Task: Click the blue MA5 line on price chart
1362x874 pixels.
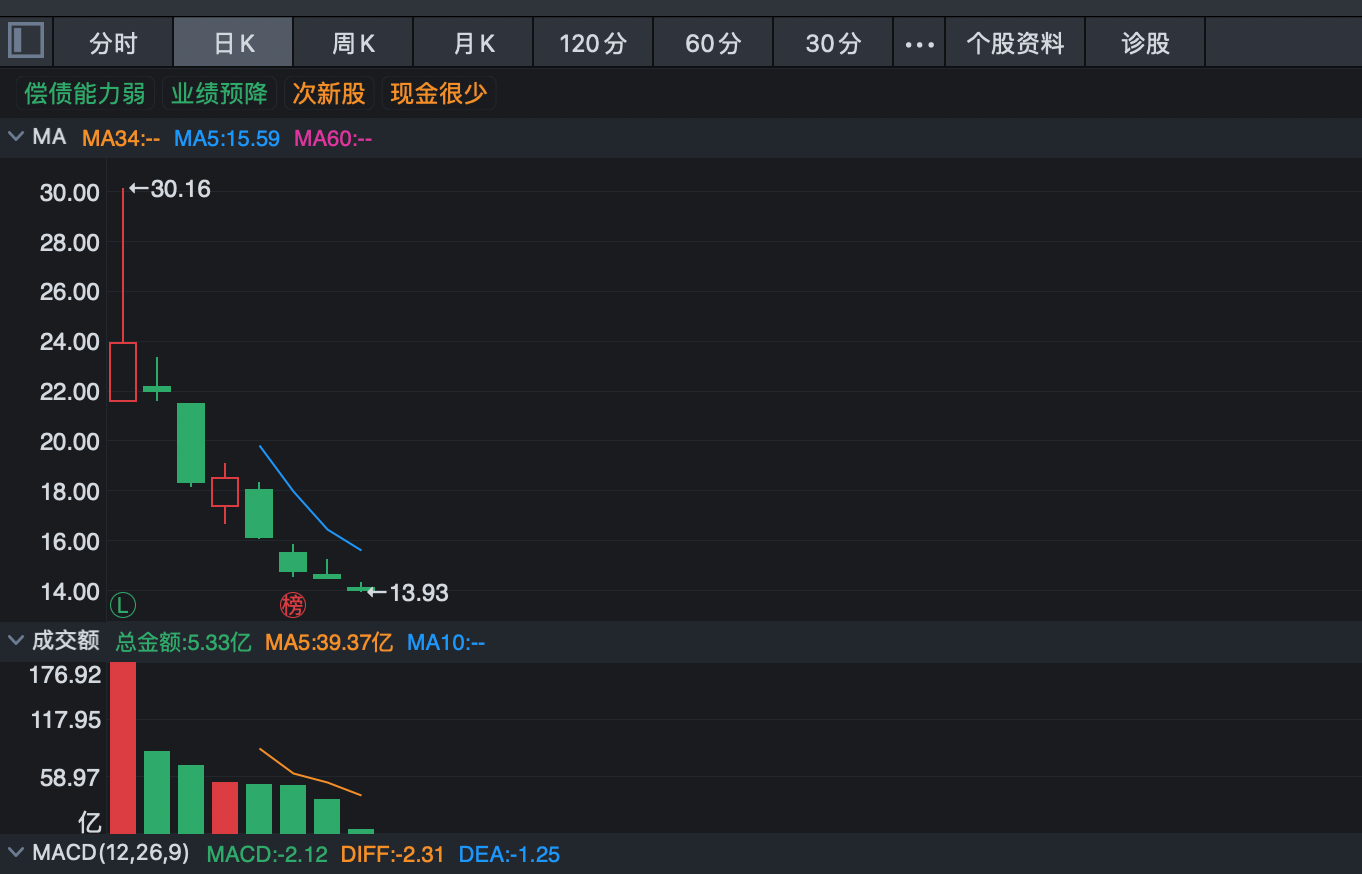Action: click(x=310, y=500)
